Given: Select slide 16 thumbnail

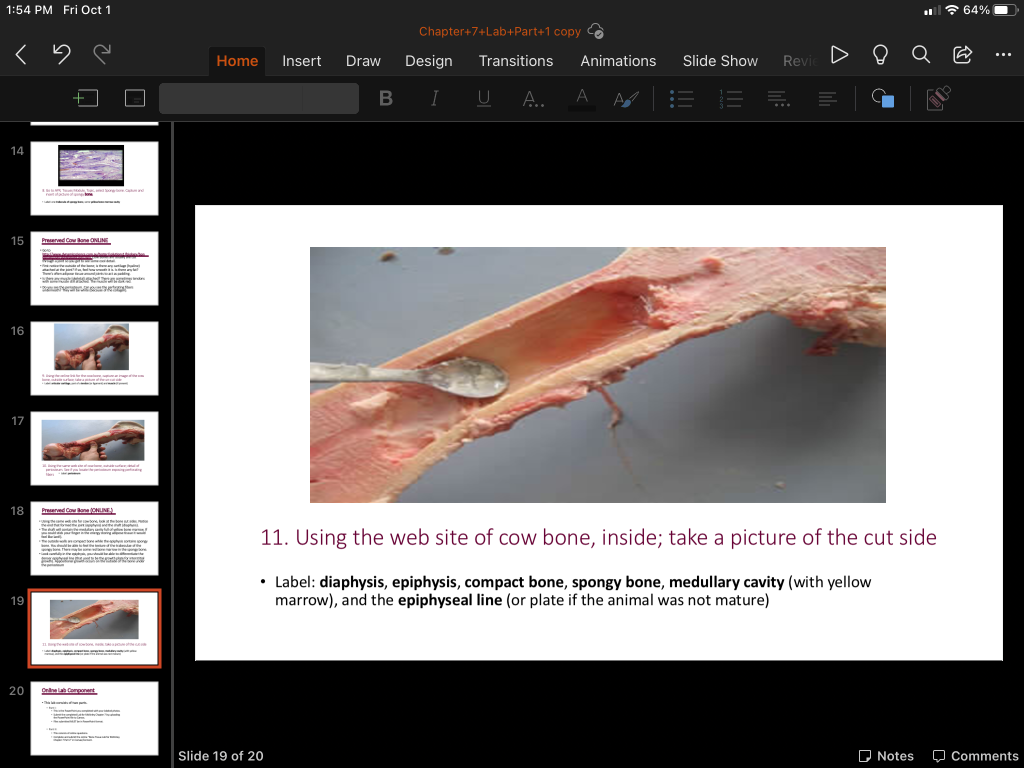Looking at the screenshot, I should 94,358.
